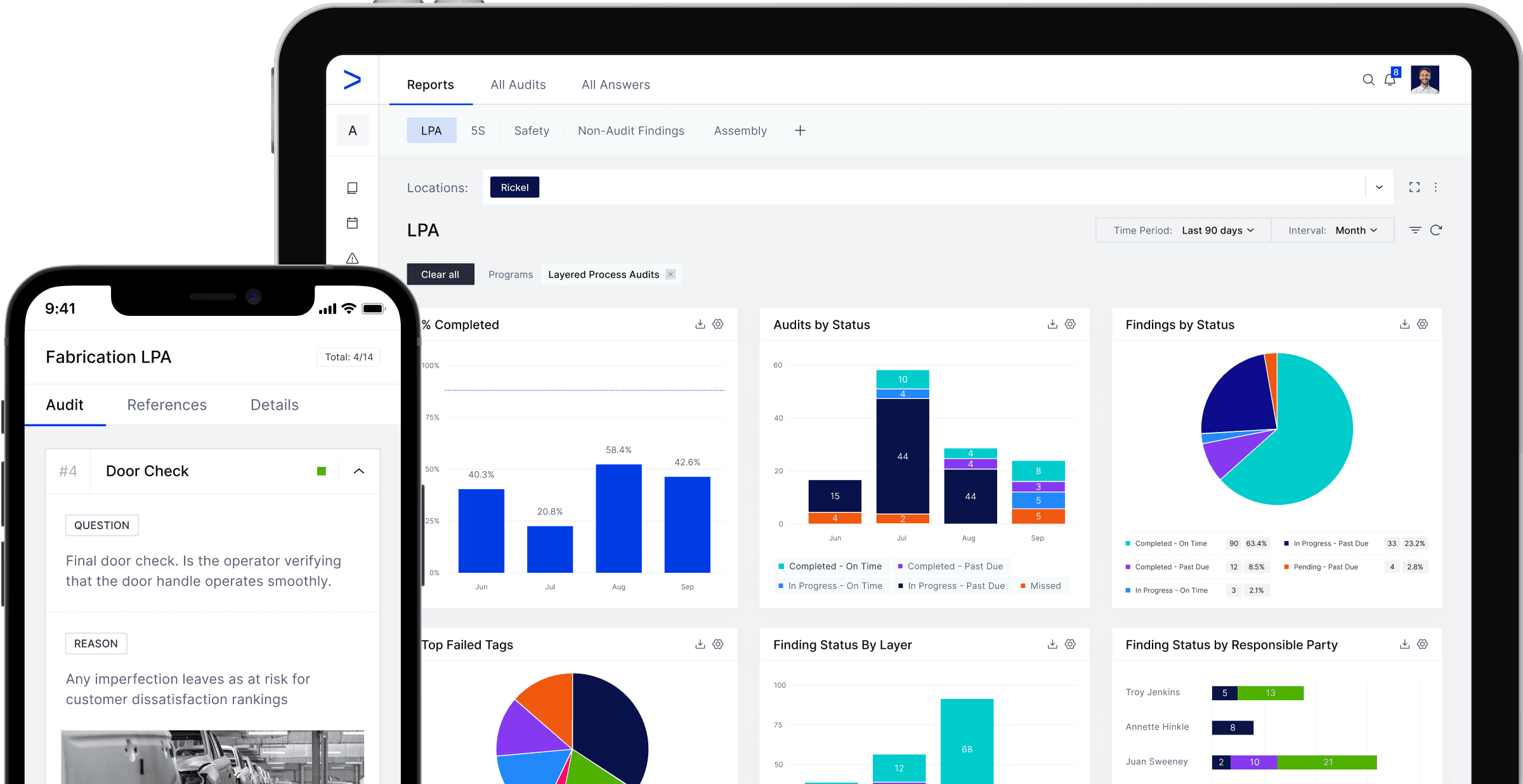Screen dimensions: 1523x784
Task: Select the Non-Audit Findings tab
Action: point(631,131)
